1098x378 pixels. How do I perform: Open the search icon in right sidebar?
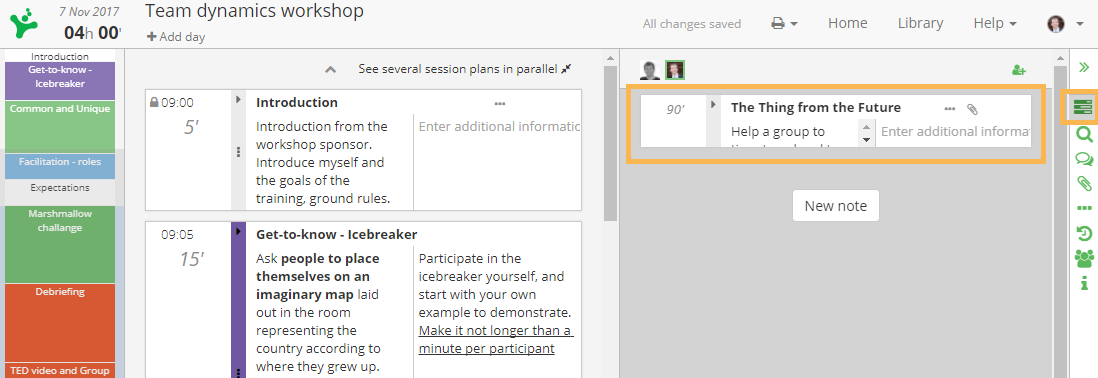[x=1083, y=134]
